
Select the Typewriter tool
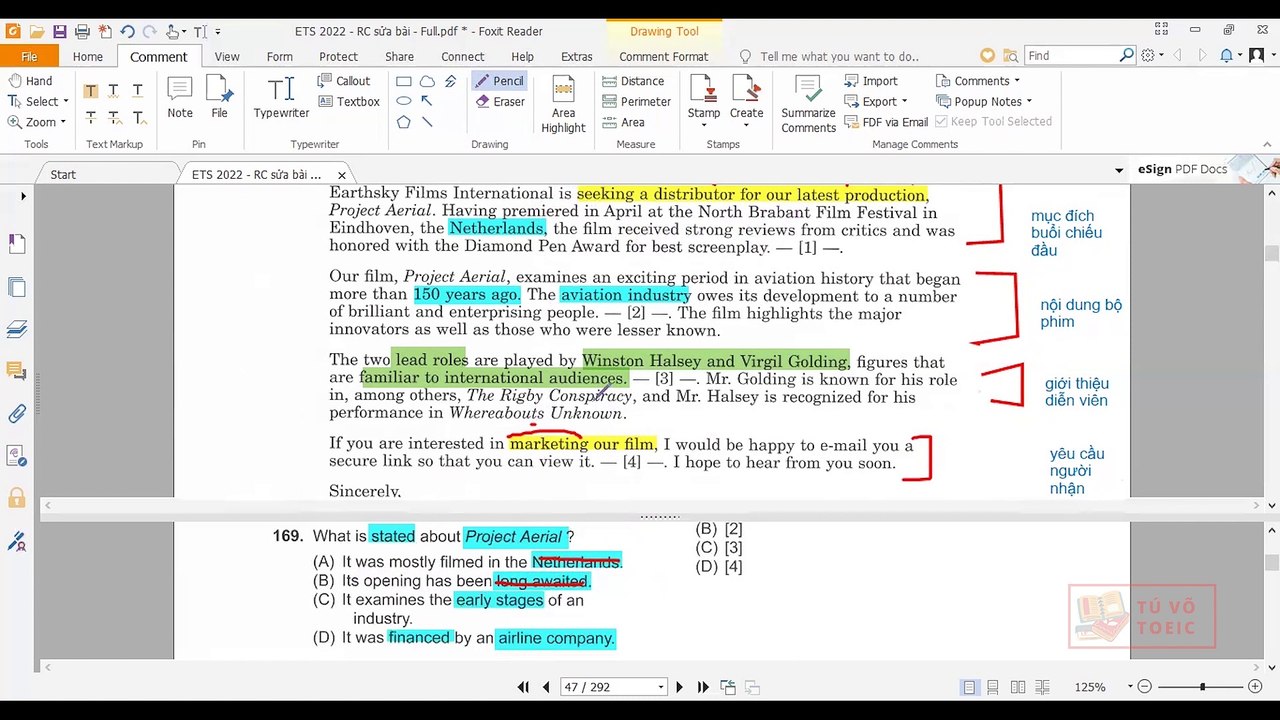[281, 97]
